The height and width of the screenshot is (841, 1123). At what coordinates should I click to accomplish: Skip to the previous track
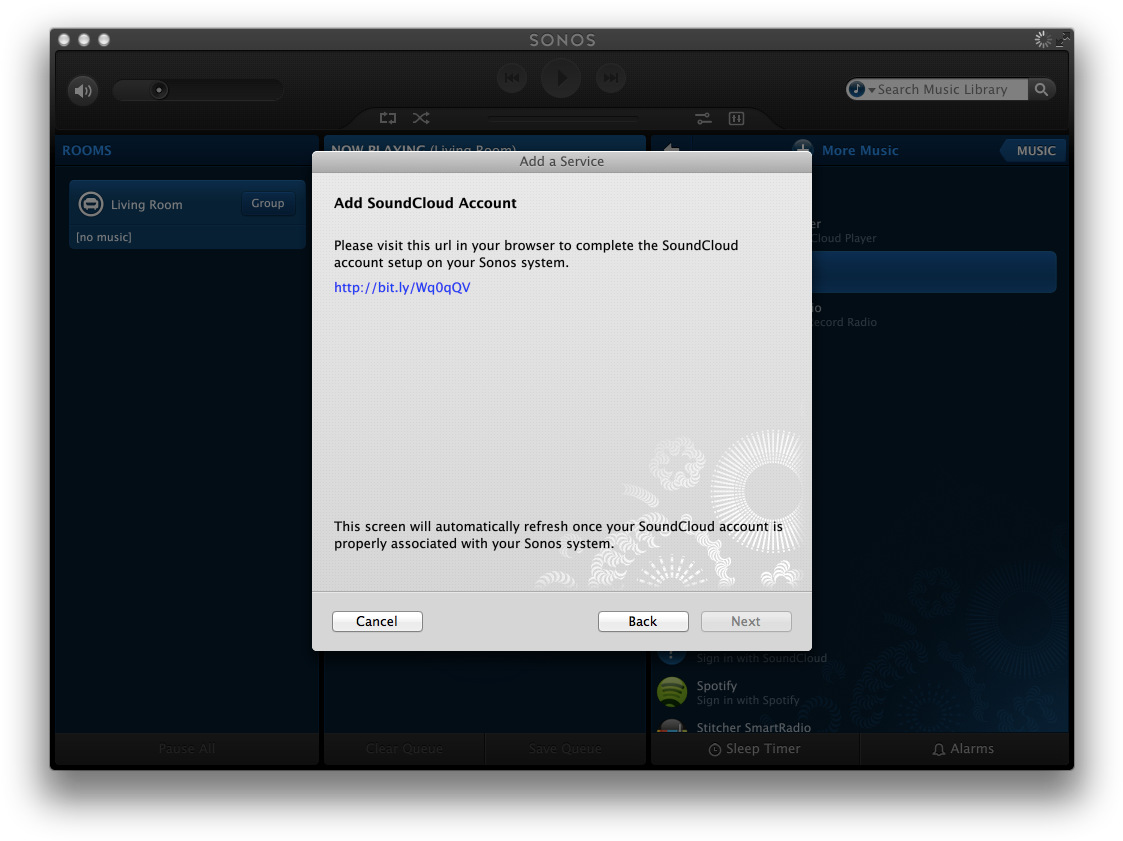[512, 78]
